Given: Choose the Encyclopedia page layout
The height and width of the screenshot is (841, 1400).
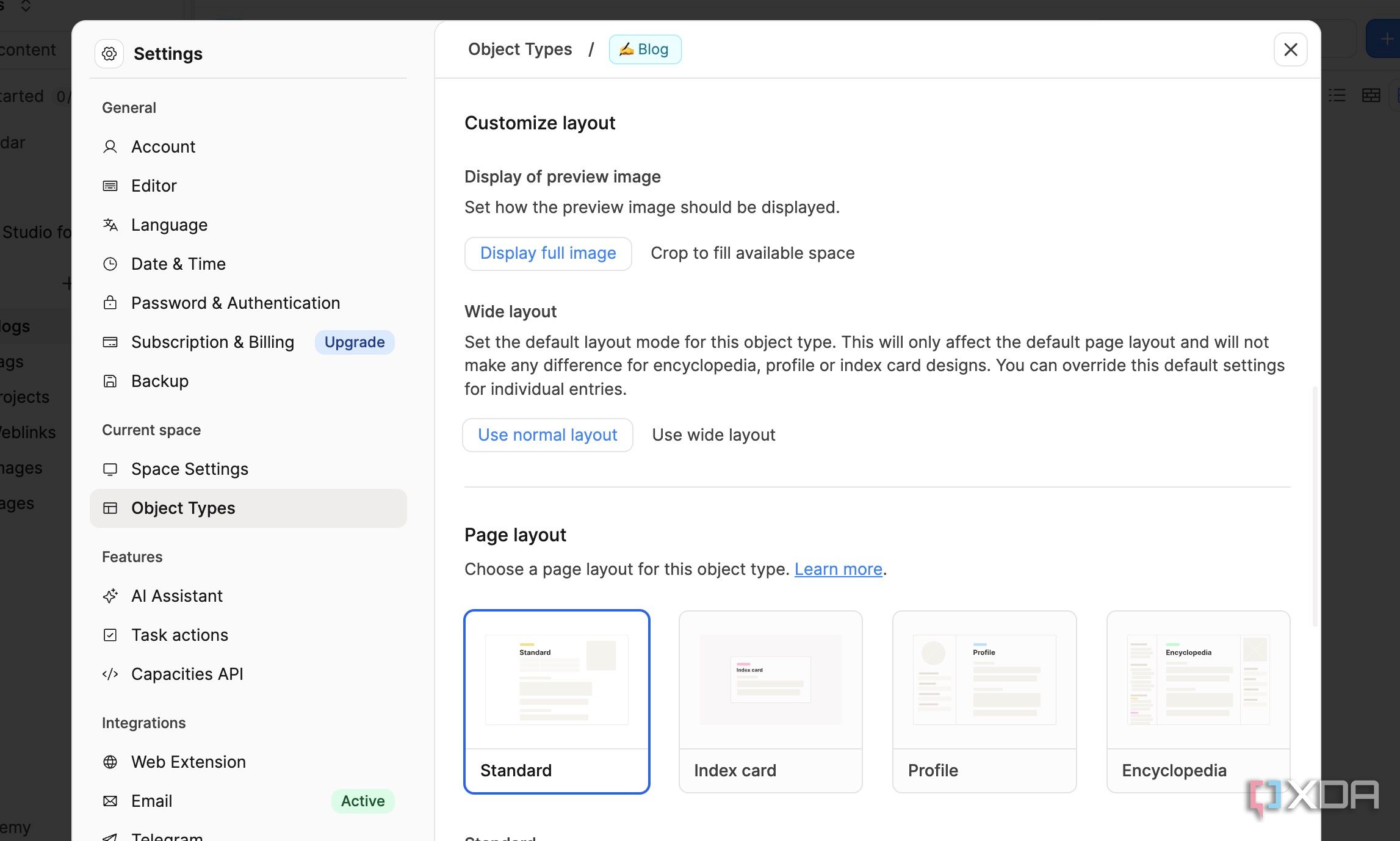Looking at the screenshot, I should tap(1197, 701).
